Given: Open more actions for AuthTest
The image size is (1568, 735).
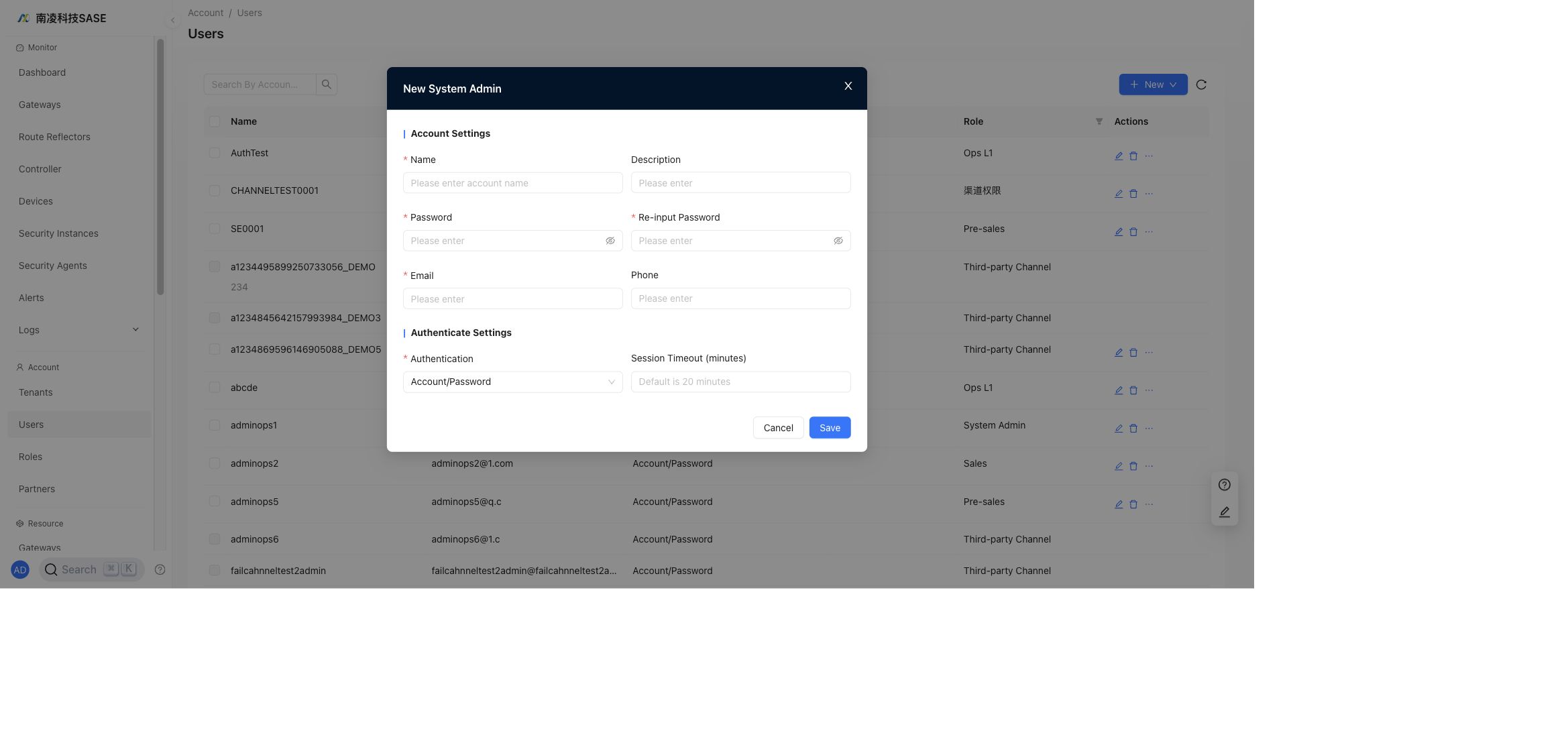Looking at the screenshot, I should coord(1149,156).
